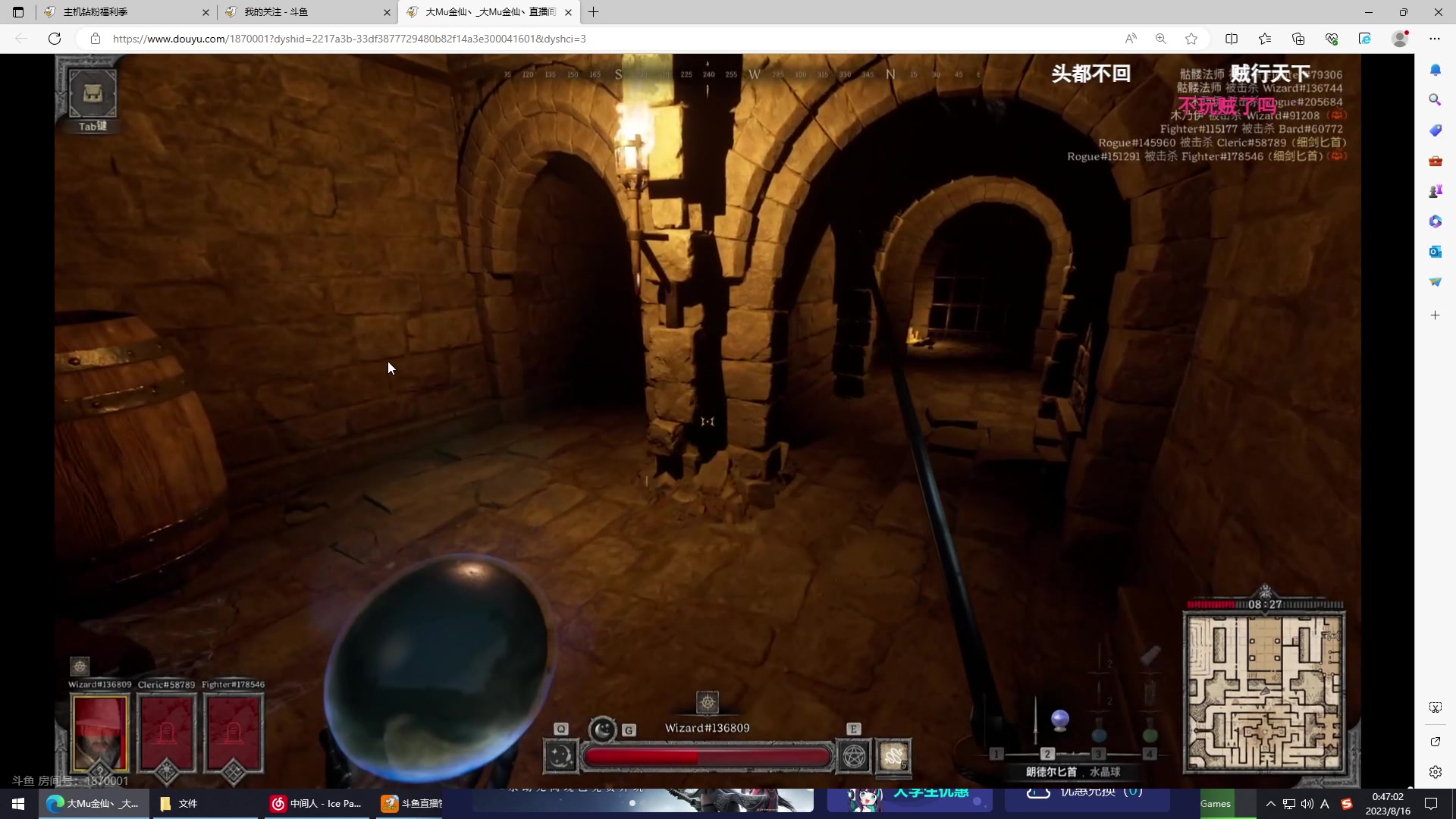This screenshot has width=1456, height=819.
Task: Take a web capture from sidebar
Action: point(1436,708)
